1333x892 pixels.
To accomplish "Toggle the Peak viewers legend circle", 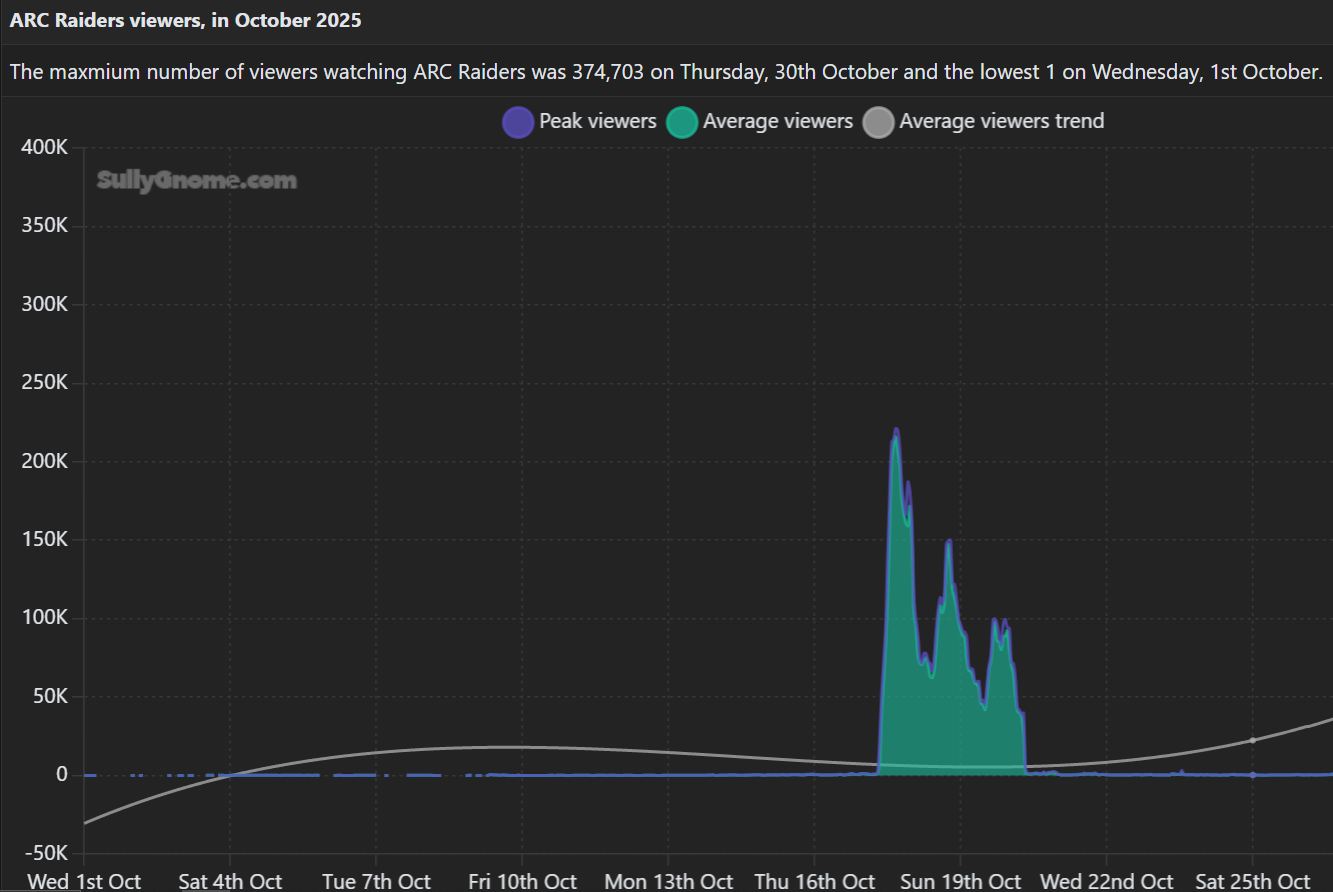I will [x=518, y=122].
